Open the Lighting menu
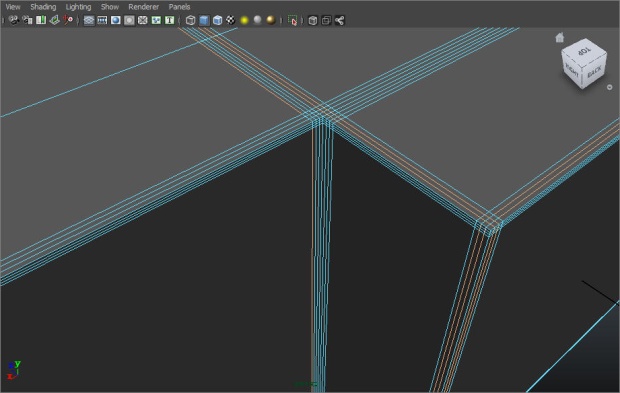Image resolution: width=620 pixels, height=393 pixels. point(78,7)
